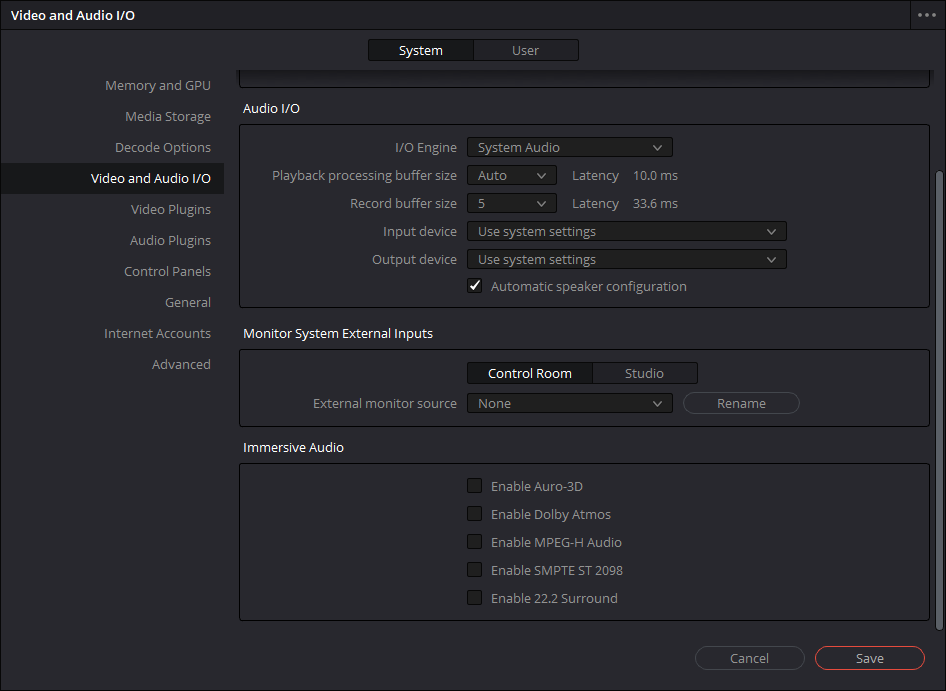Open Video Plugins settings
This screenshot has height=691, width=946.
[x=171, y=209]
